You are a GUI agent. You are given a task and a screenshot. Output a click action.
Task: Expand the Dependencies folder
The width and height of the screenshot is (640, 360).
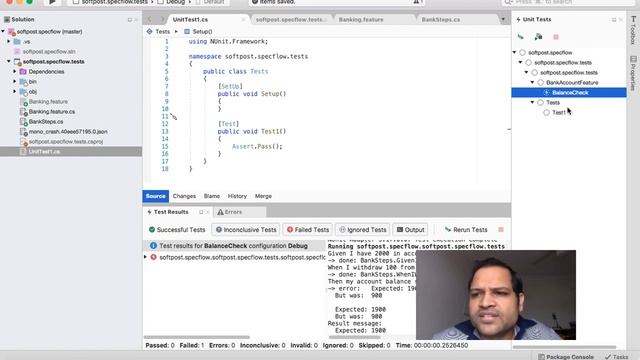15,71
